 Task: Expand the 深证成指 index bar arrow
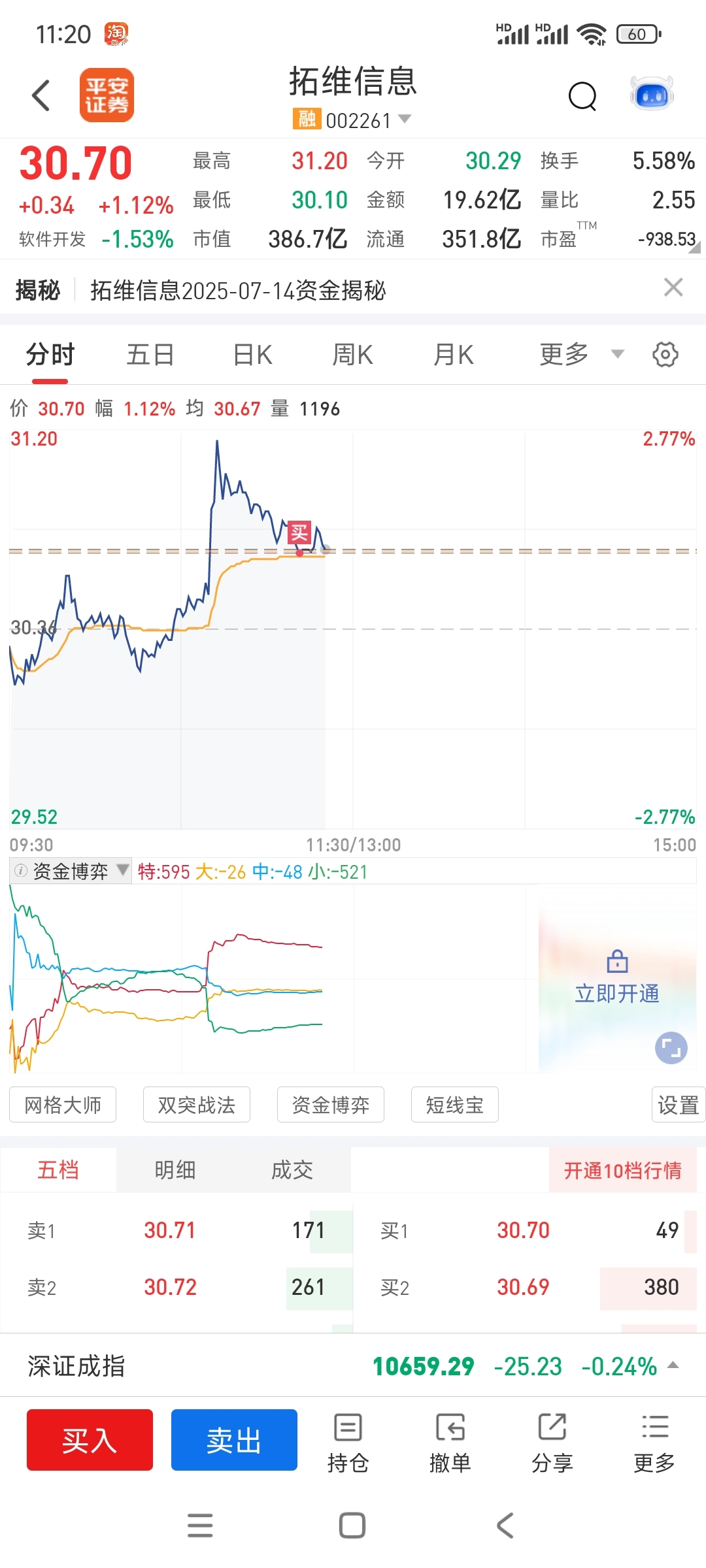(673, 1365)
